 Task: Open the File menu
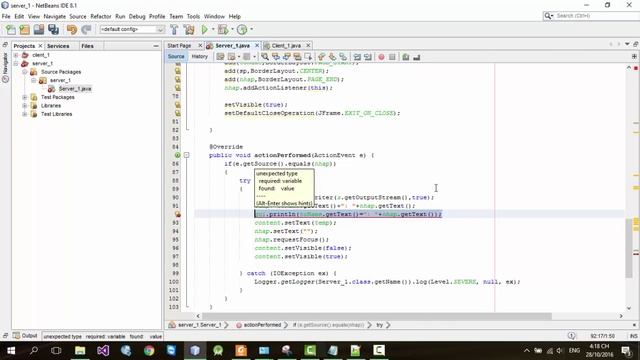(x=6, y=16)
